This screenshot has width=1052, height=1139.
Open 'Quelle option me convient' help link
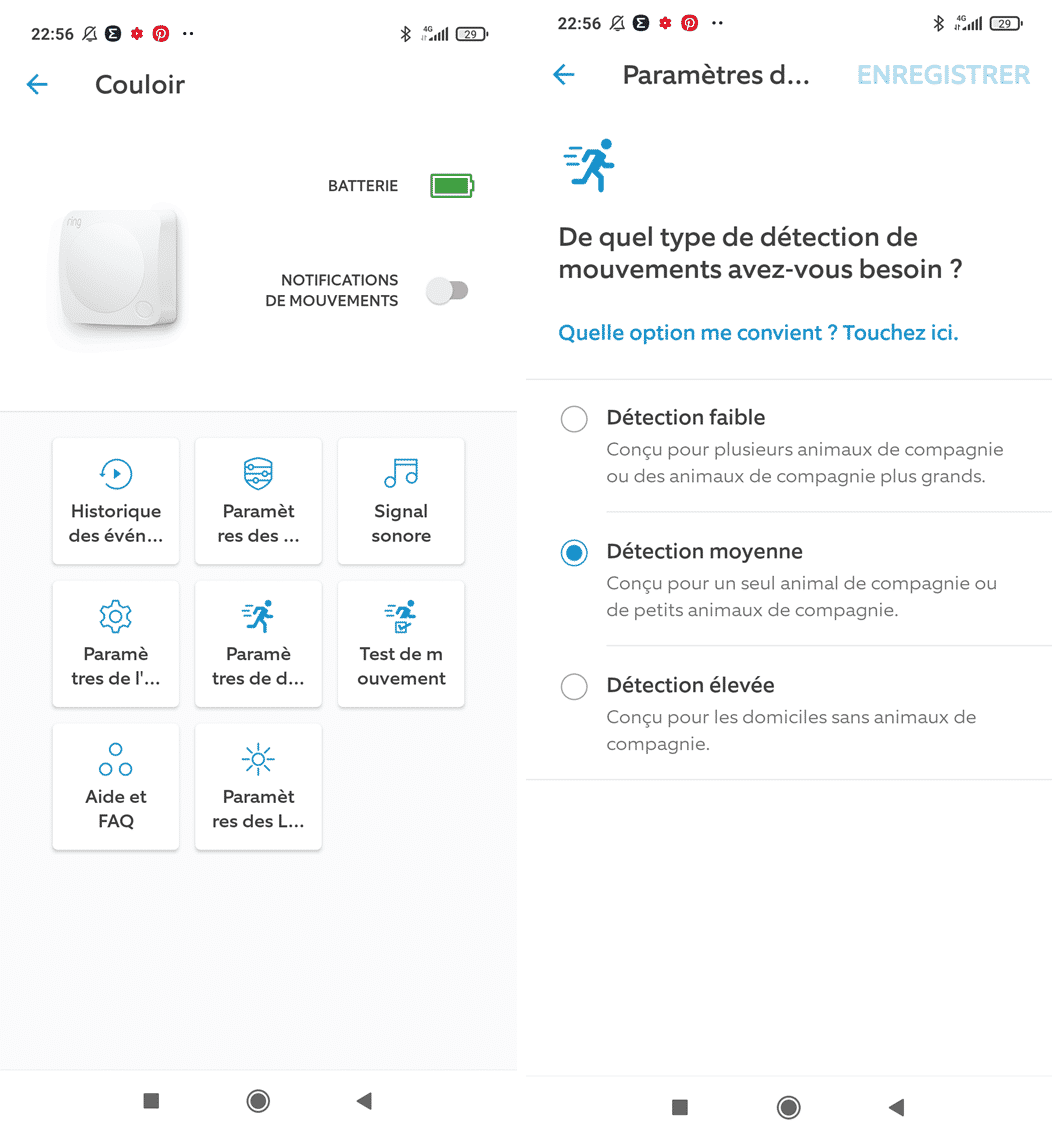click(x=758, y=333)
